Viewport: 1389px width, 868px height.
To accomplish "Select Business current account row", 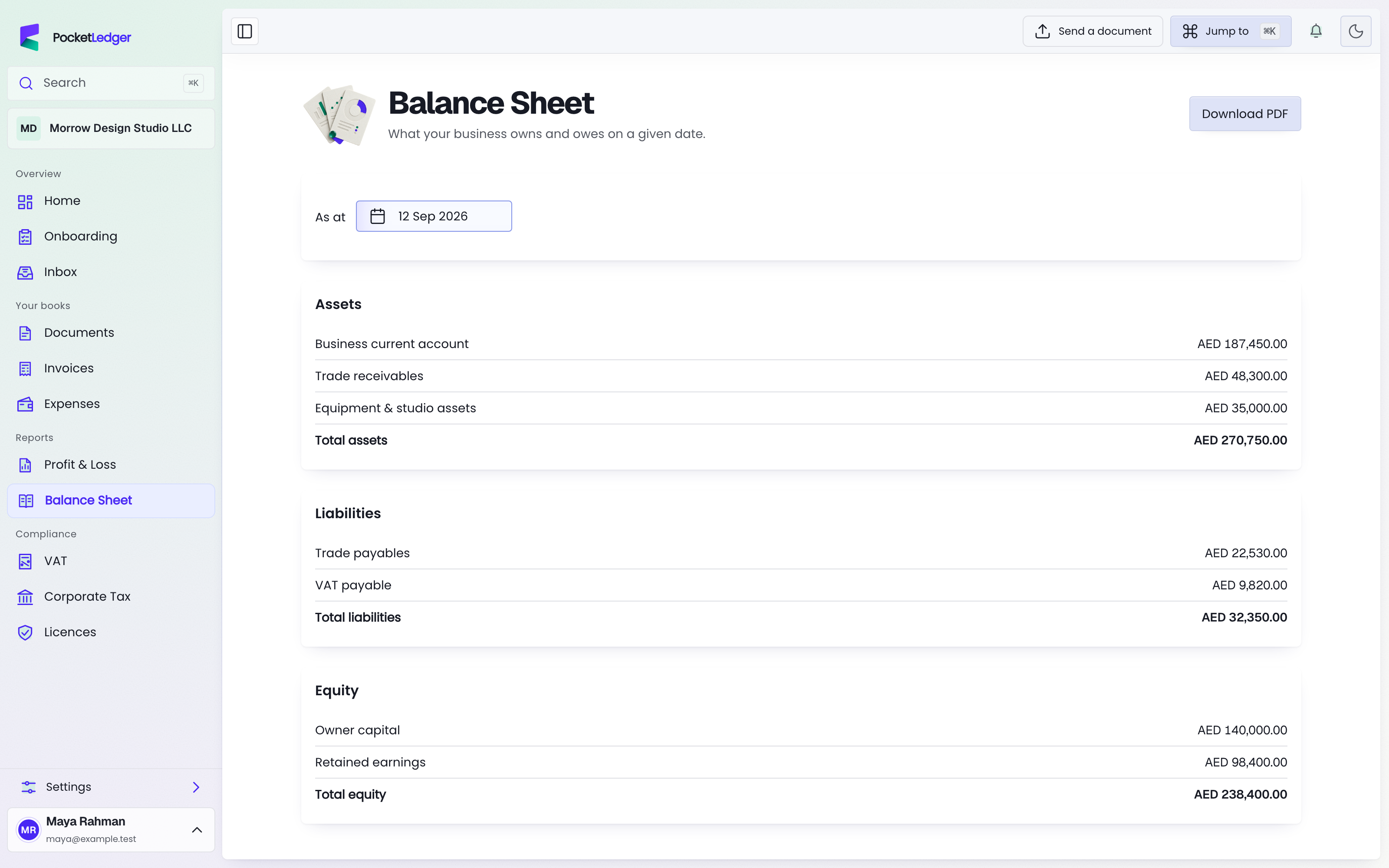I will (x=801, y=344).
